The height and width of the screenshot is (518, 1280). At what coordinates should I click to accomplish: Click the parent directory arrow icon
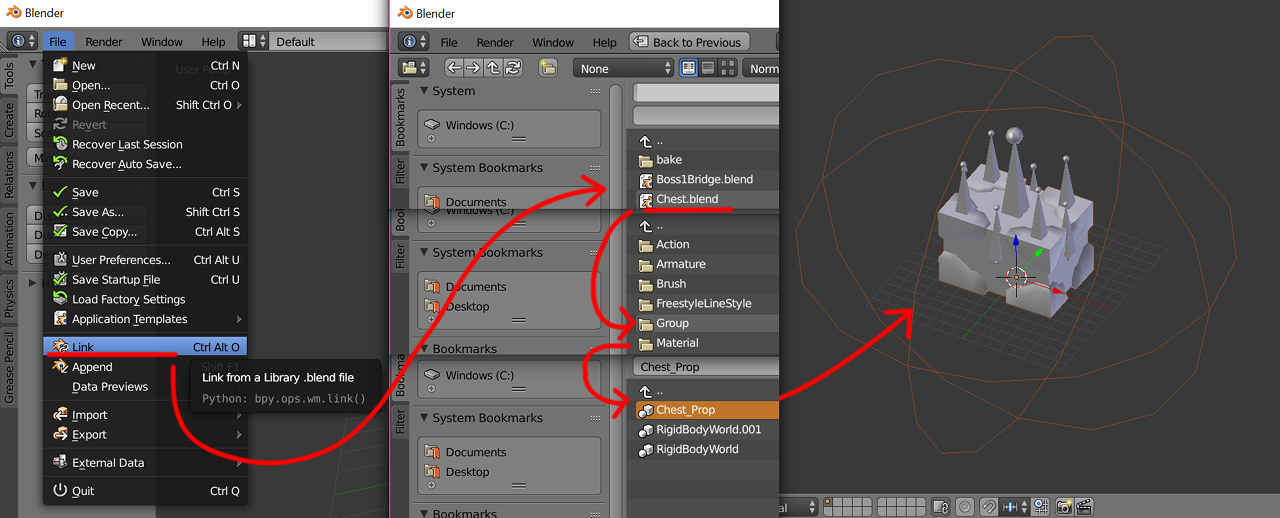[x=493, y=68]
